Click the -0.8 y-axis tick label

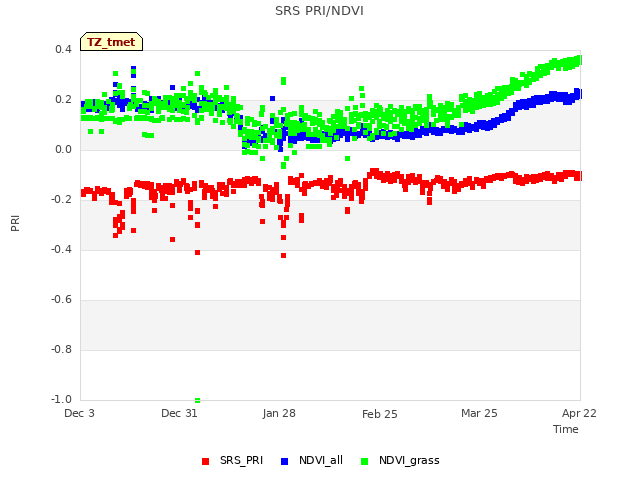coord(61,349)
